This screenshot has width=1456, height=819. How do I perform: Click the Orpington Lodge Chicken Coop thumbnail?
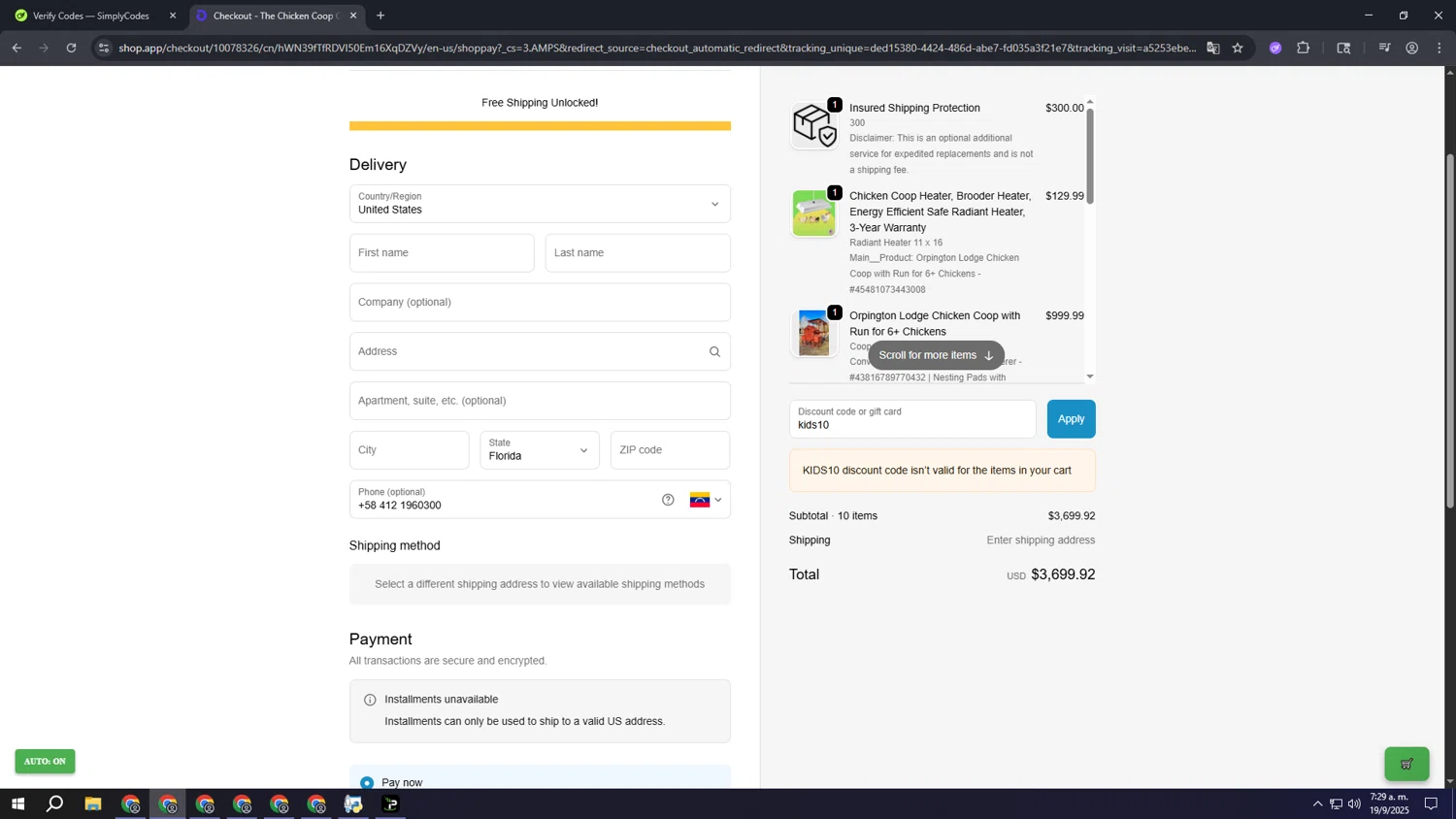[813, 333]
